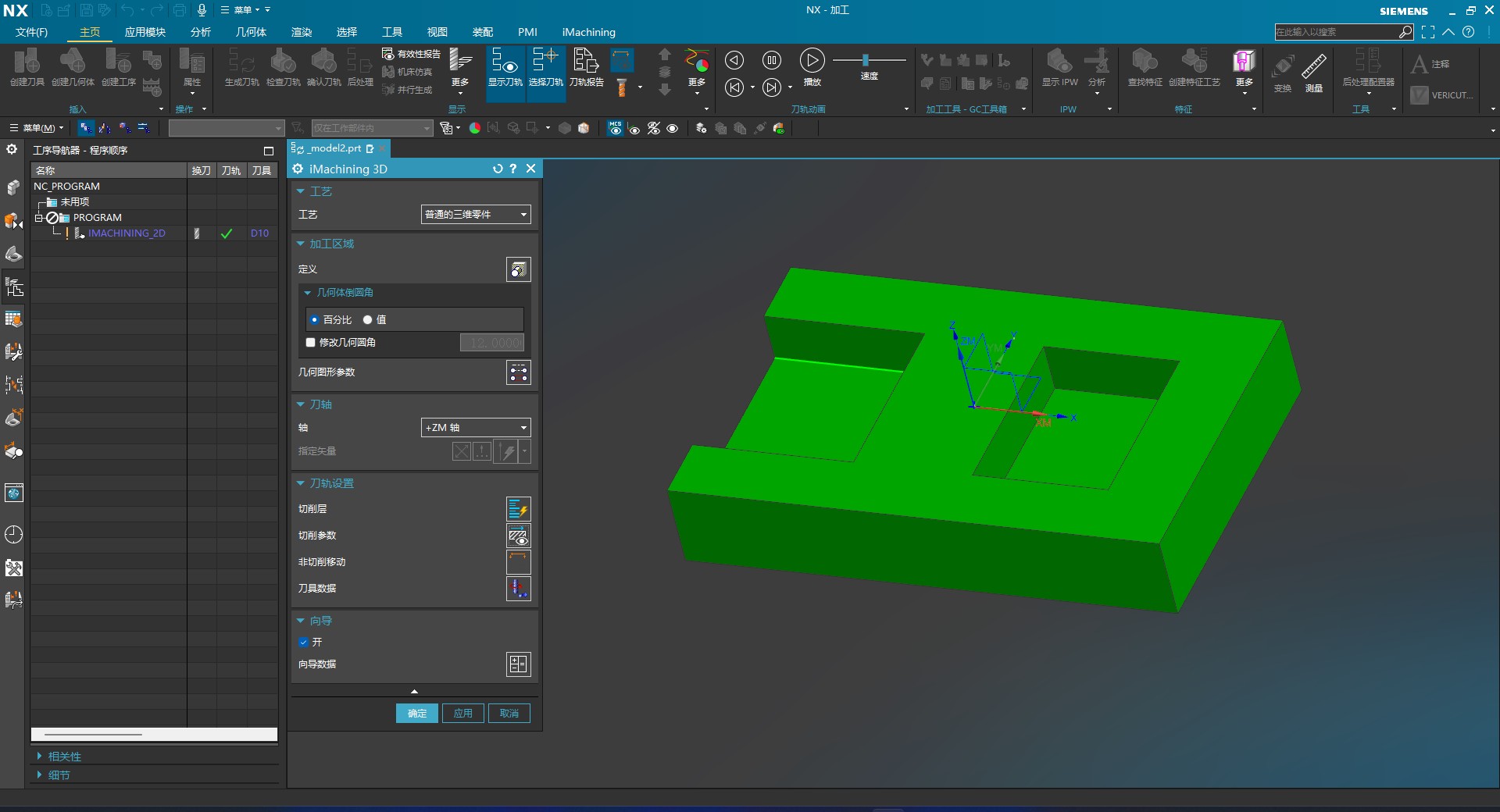Enable the 修改几何圆角 checkbox
The image size is (1500, 812).
tap(310, 343)
